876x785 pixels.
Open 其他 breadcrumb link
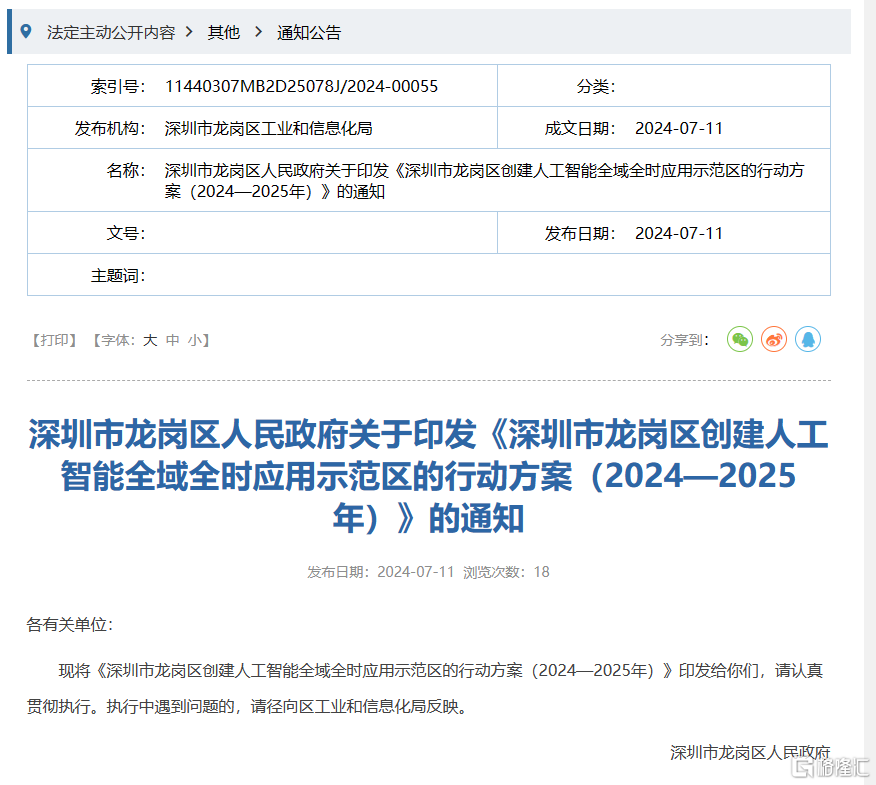pyautogui.click(x=223, y=32)
